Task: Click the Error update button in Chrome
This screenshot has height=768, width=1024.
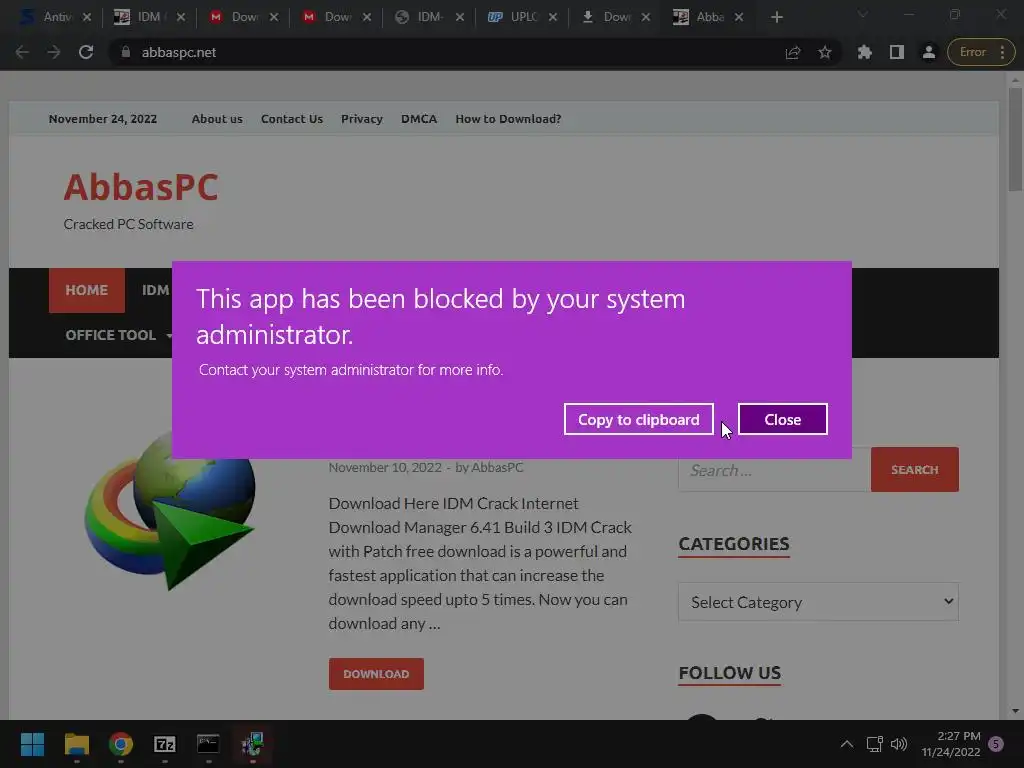Action: [x=972, y=52]
